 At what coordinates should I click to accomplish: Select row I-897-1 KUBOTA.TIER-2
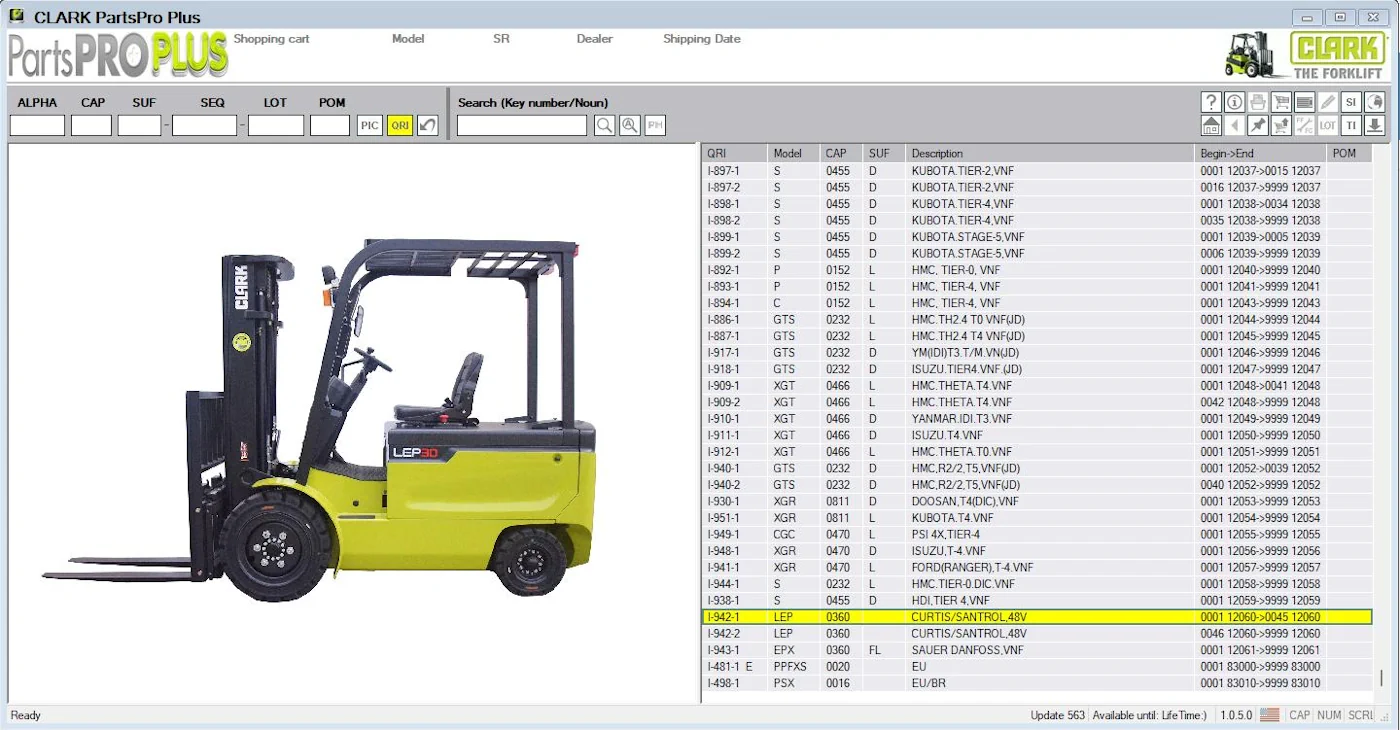(x=1037, y=171)
